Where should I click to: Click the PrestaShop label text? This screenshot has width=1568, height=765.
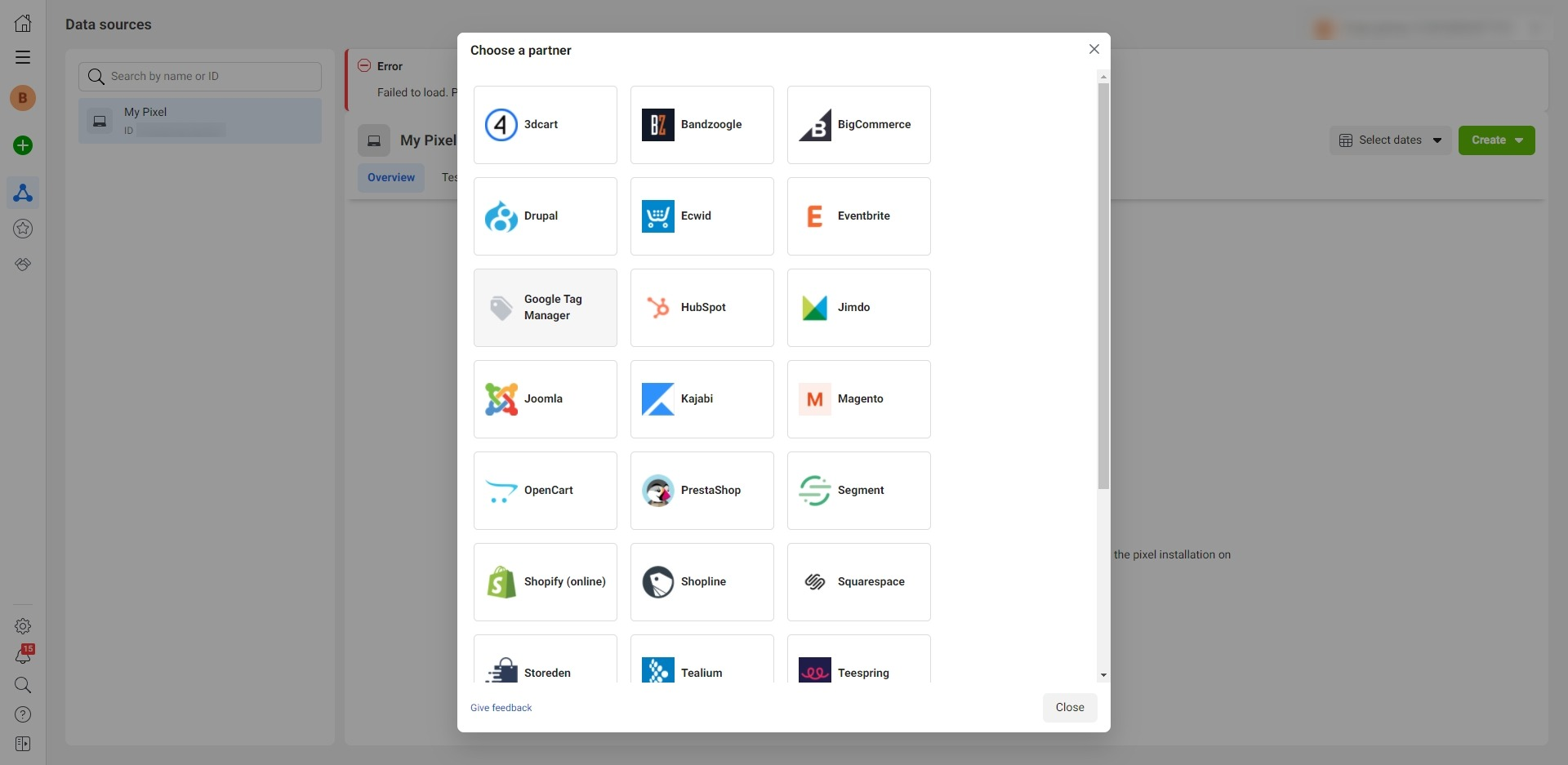tap(710, 491)
